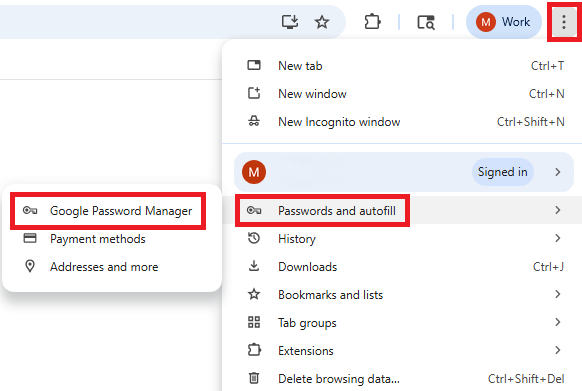Click the three-dot Chrome menu button
This screenshot has width=582, height=391.
pos(563,22)
